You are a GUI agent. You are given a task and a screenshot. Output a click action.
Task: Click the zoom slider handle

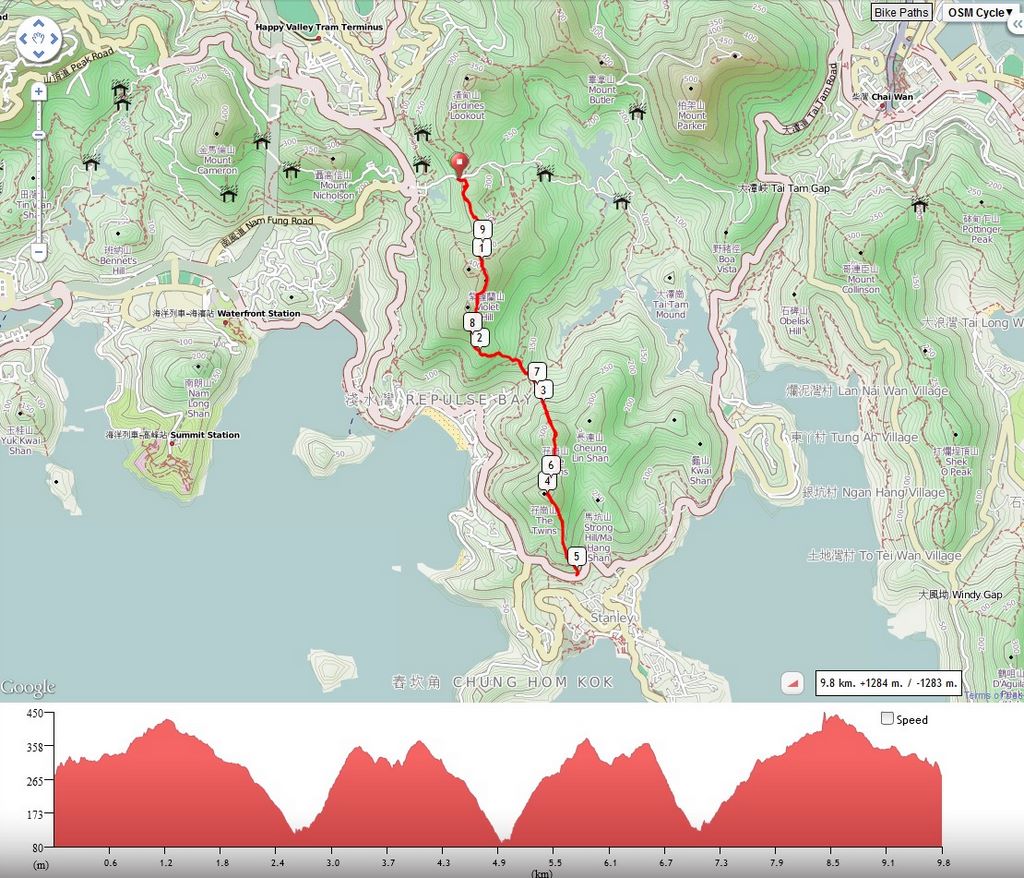tap(39, 135)
